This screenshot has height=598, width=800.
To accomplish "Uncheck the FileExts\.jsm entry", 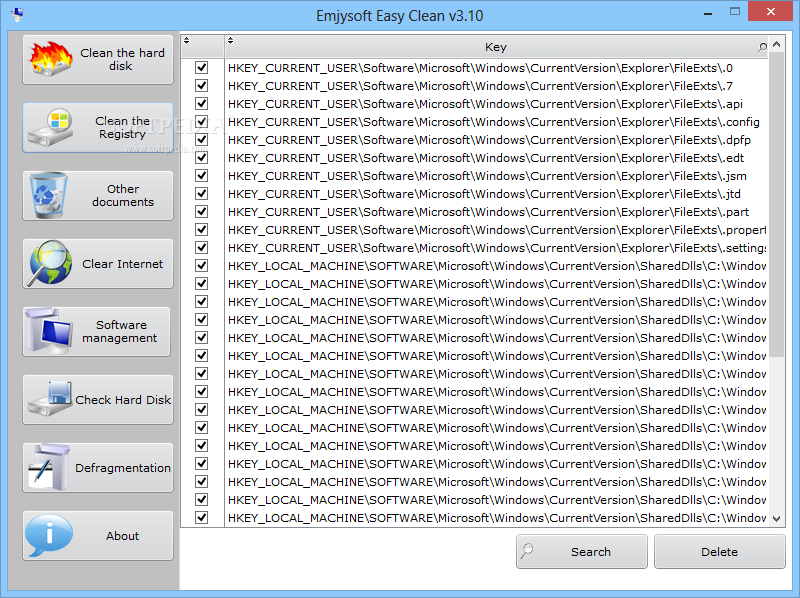I will 202,176.
